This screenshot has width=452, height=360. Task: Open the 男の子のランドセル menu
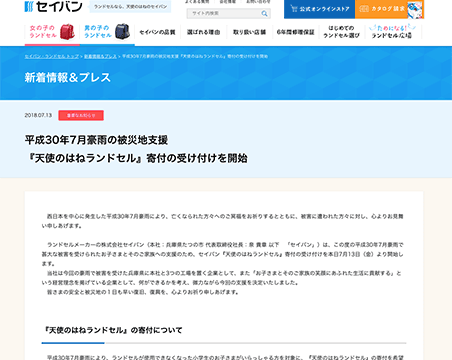107,32
